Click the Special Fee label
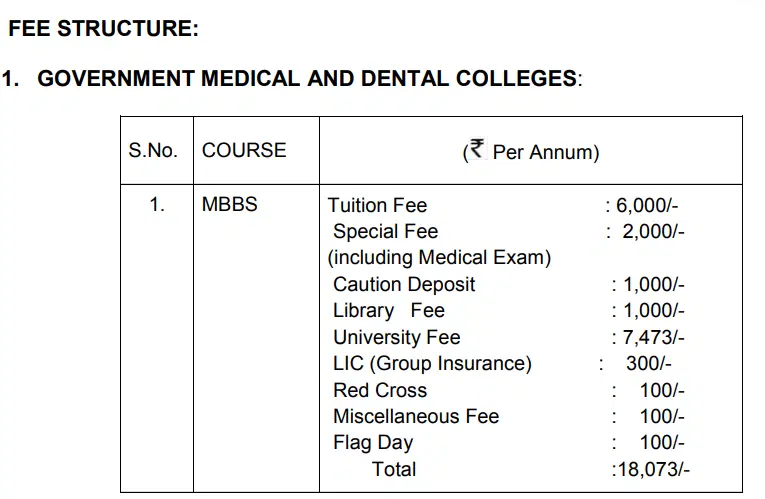This screenshot has height=499, width=765. [386, 232]
